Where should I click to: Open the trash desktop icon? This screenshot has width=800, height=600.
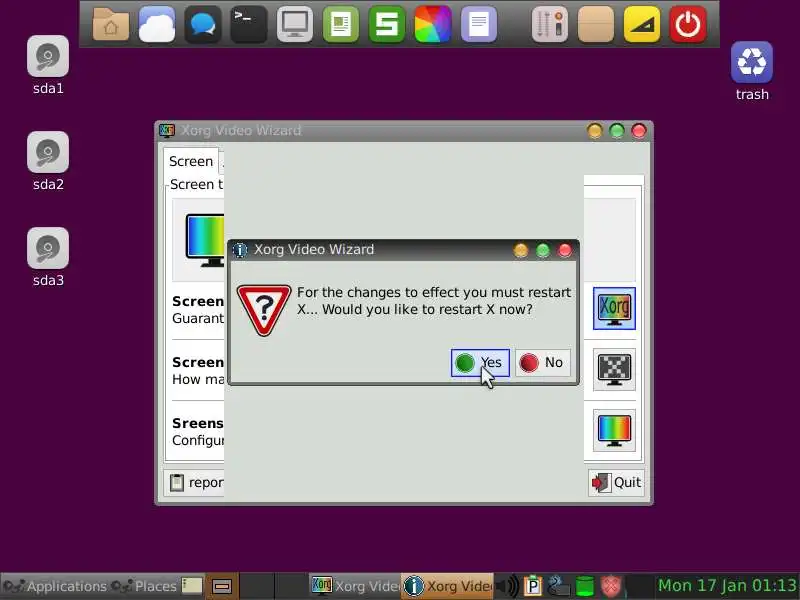[x=752, y=71]
